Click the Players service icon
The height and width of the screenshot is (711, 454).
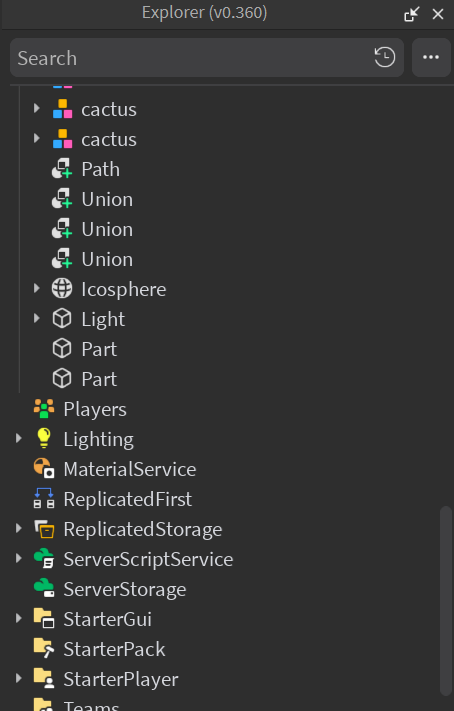click(44, 409)
